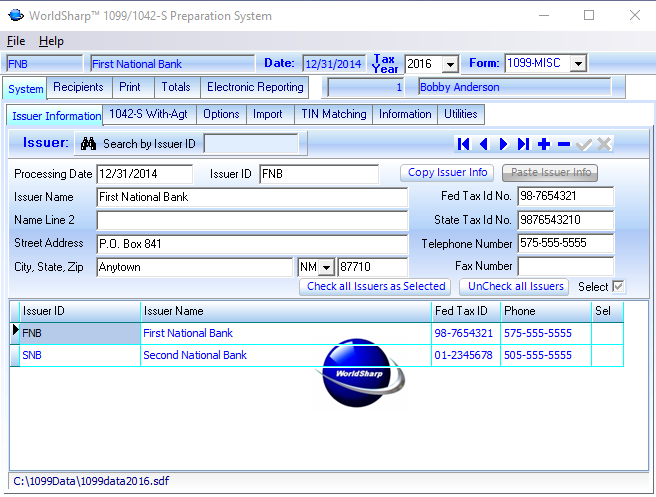Click the Issuer Name column header

pos(286,311)
